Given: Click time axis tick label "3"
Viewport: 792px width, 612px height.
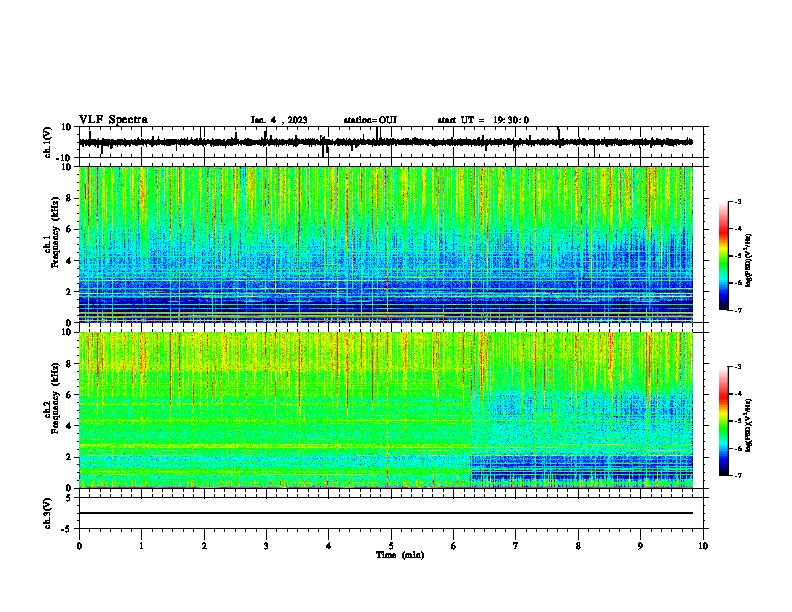Looking at the screenshot, I should pos(266,546).
